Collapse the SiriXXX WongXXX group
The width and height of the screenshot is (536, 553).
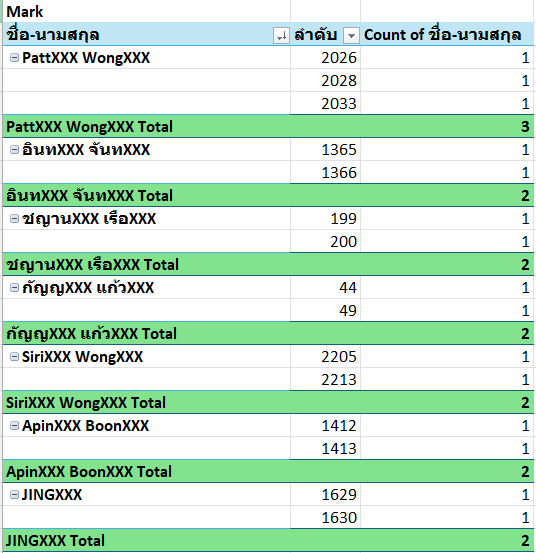(14, 357)
